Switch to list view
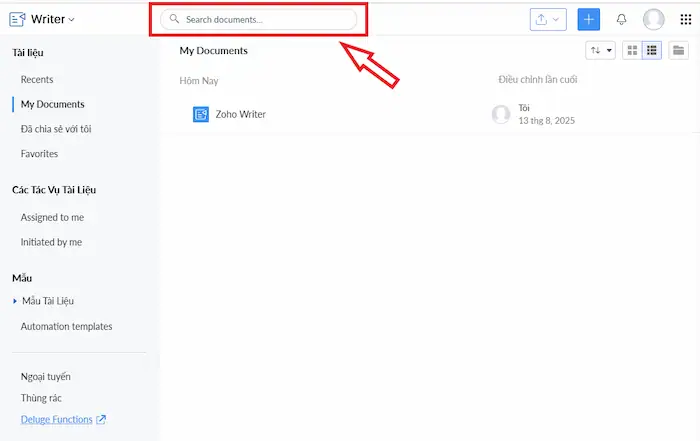 coord(651,51)
